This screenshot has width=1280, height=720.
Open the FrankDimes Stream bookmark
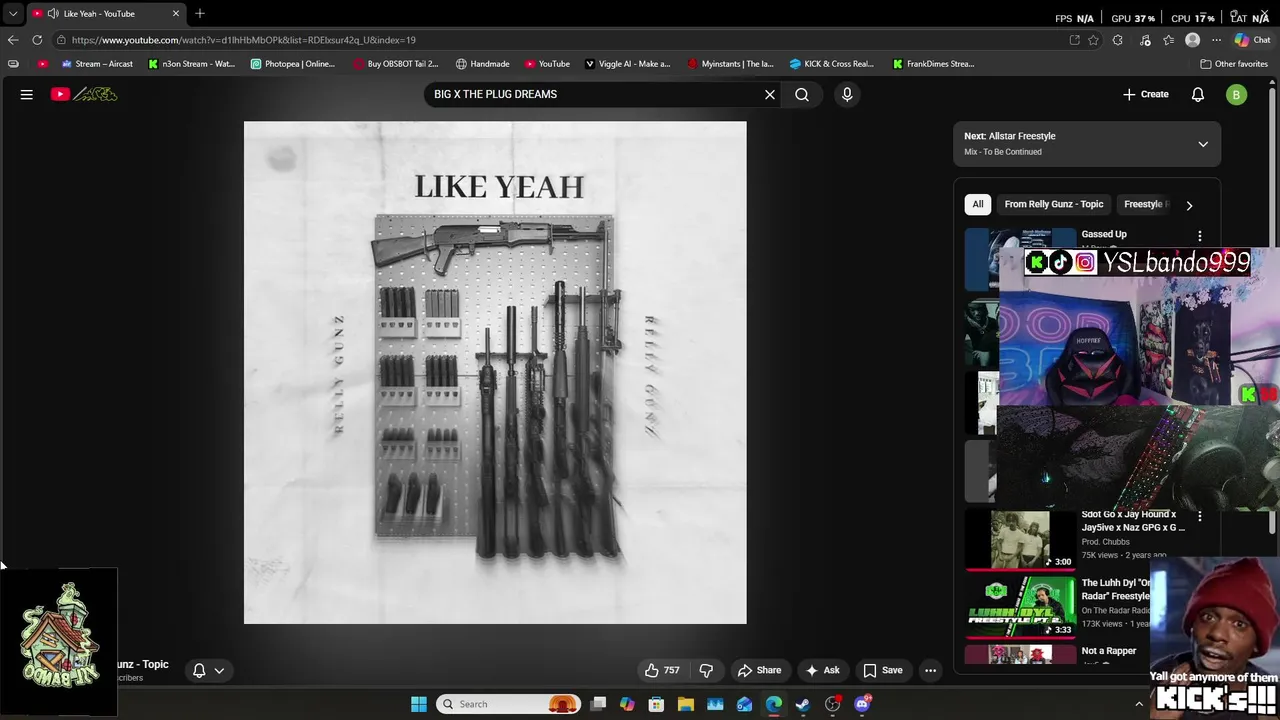pos(933,64)
